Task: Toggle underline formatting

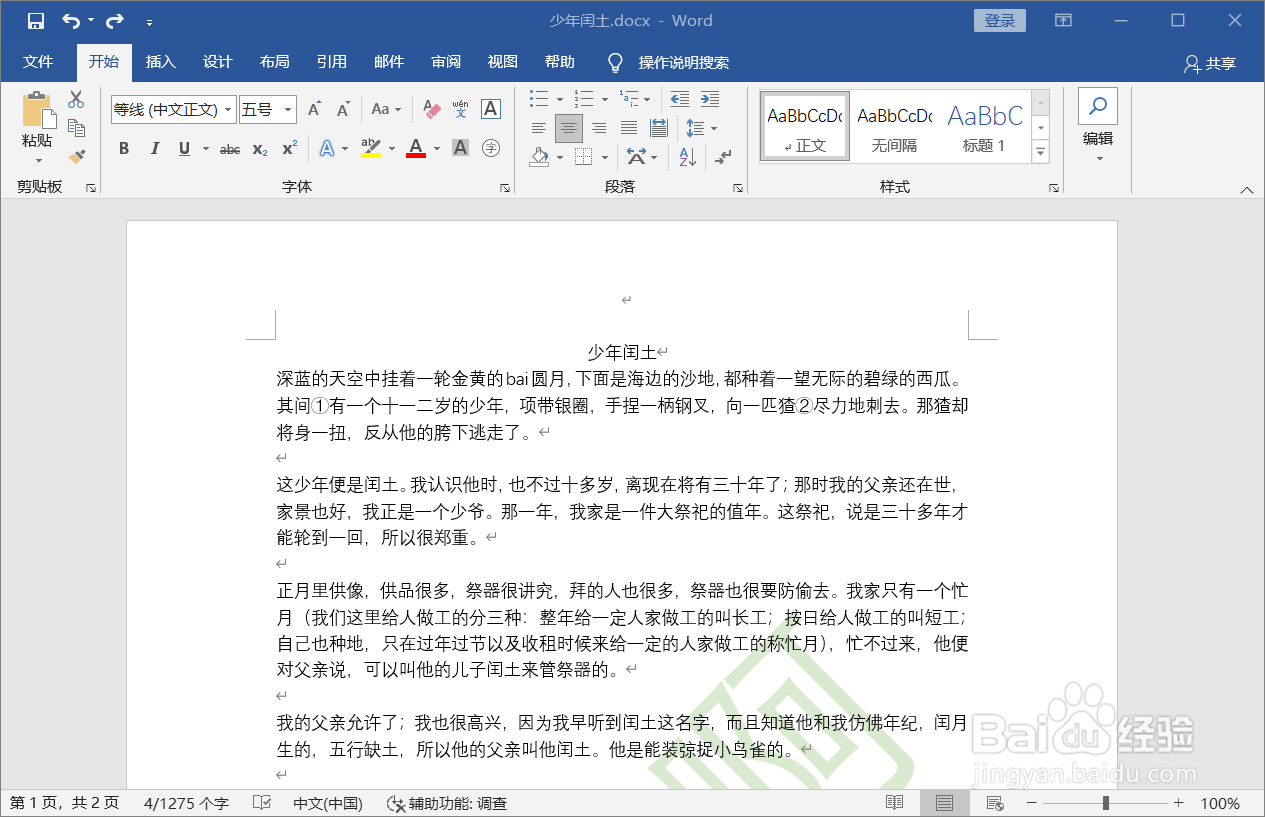Action: 184,149
